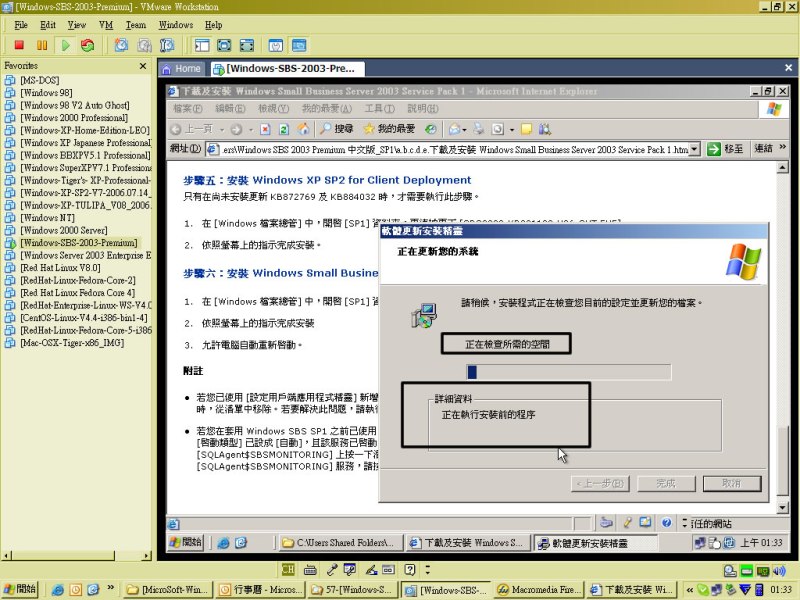The image size is (800, 600).
Task: Click the IE Favorites (我的最愛) star button
Action: pyautogui.click(x=389, y=129)
